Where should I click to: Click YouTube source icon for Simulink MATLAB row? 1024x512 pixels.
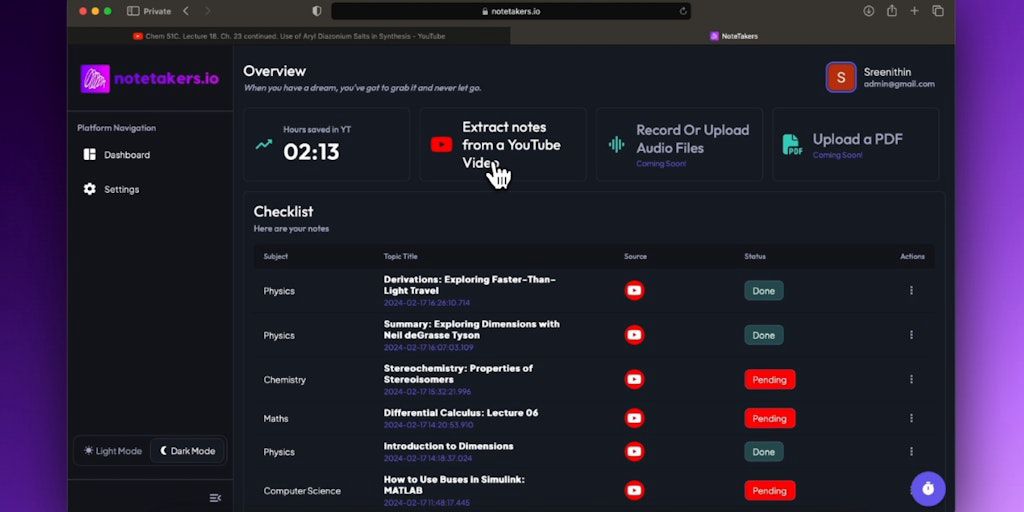(634, 490)
